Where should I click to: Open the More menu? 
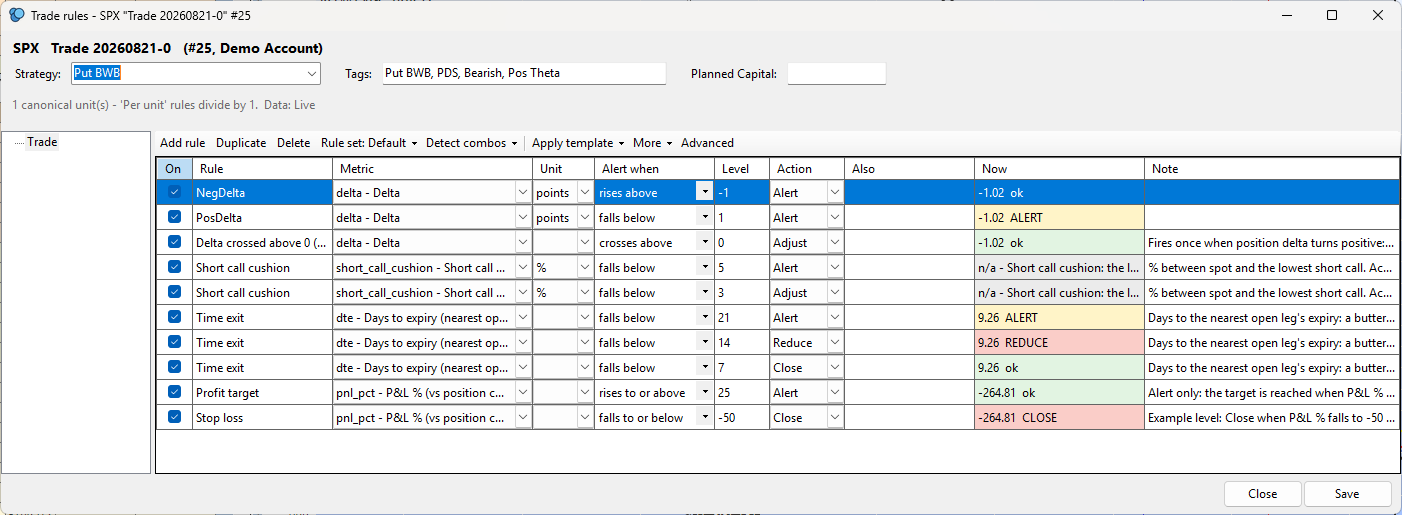pyautogui.click(x=652, y=143)
